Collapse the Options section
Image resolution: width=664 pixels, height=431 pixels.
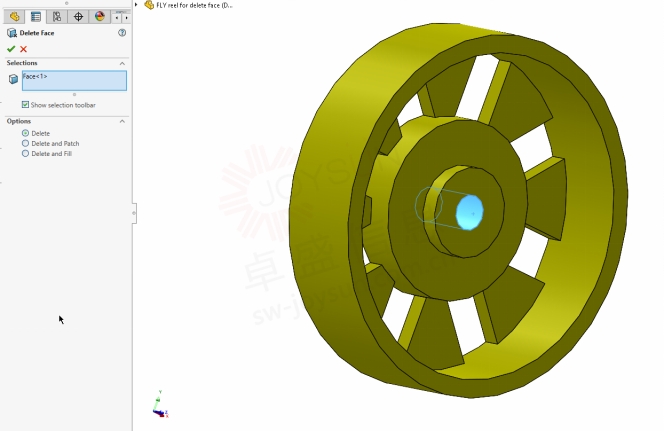[122, 121]
